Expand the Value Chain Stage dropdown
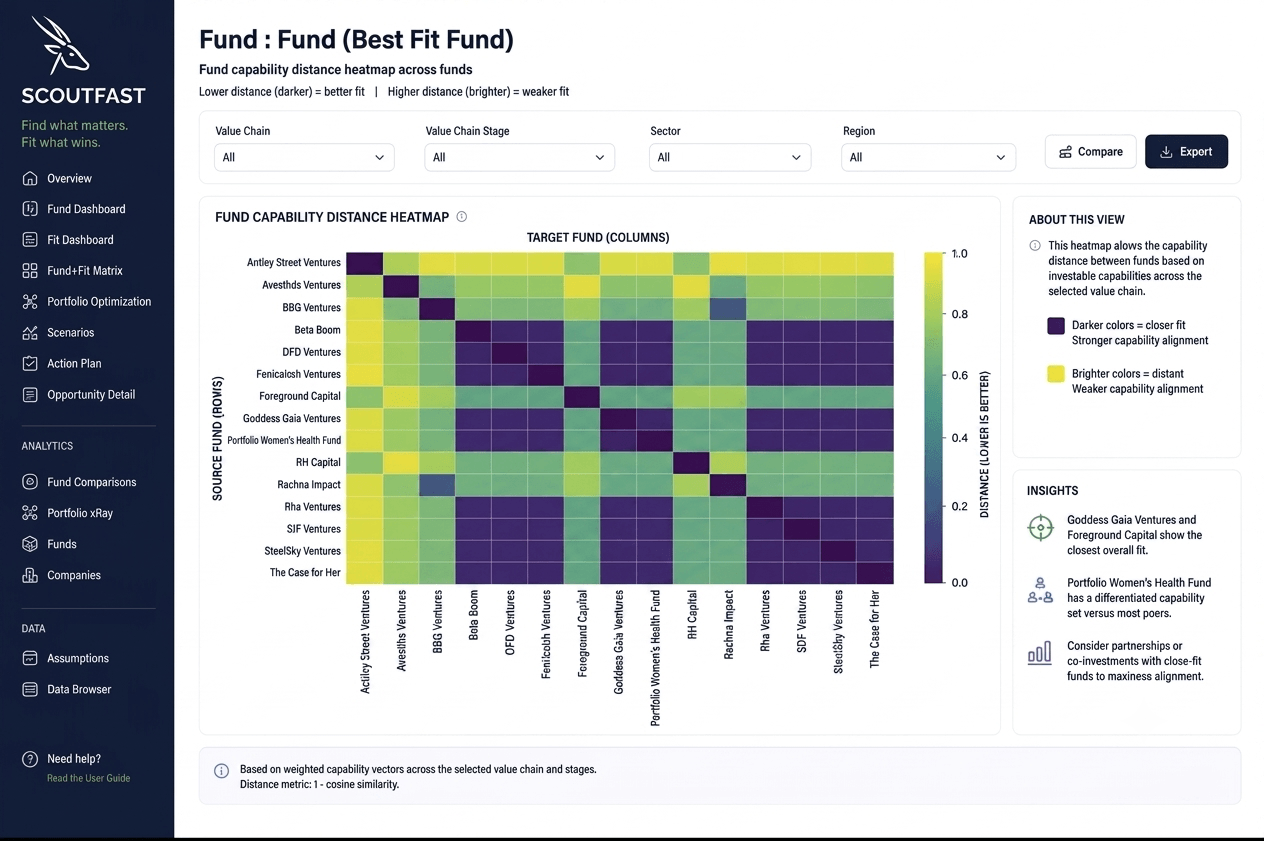 click(520, 157)
